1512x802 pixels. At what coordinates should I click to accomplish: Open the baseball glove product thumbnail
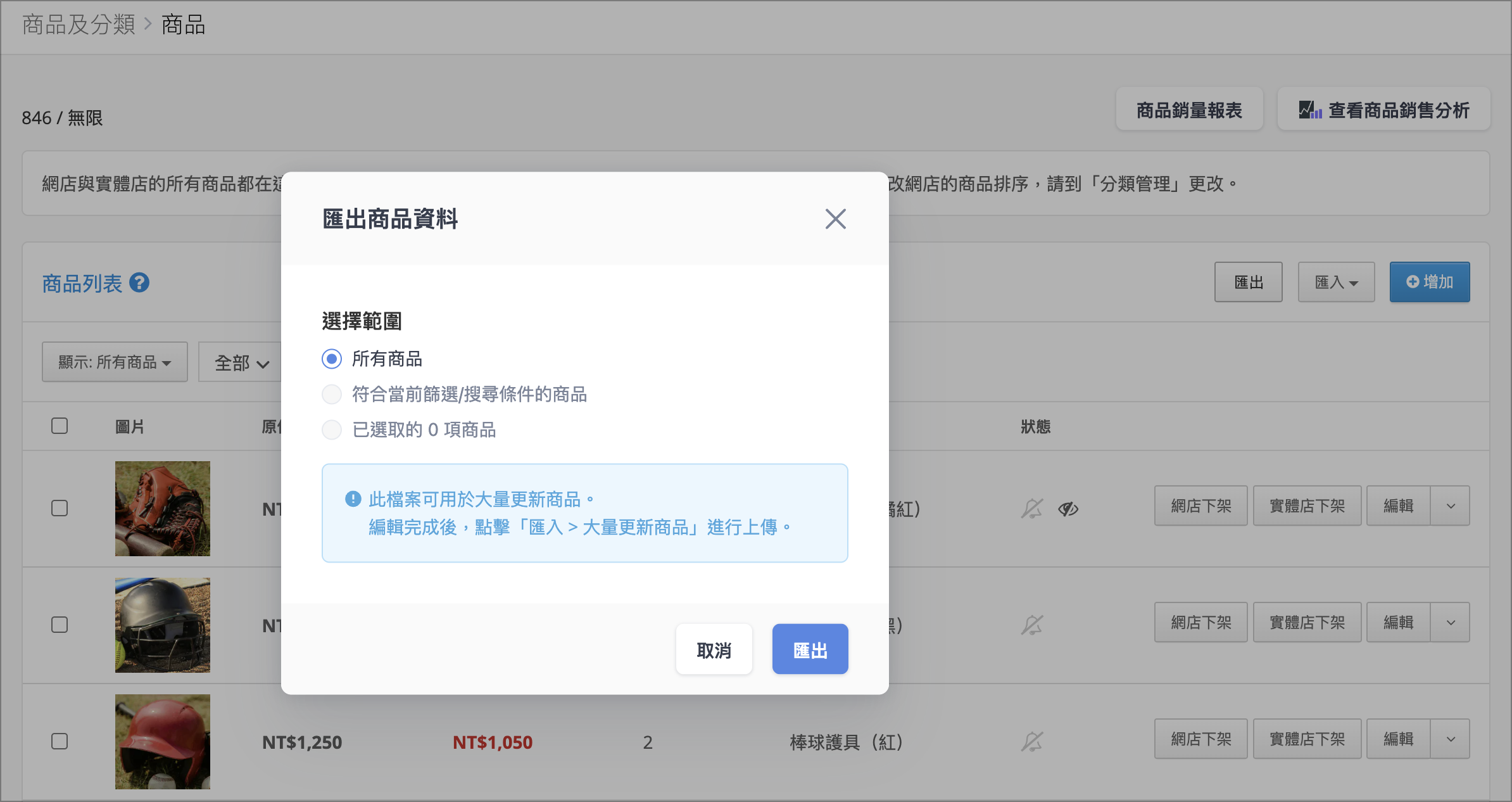[x=163, y=509]
